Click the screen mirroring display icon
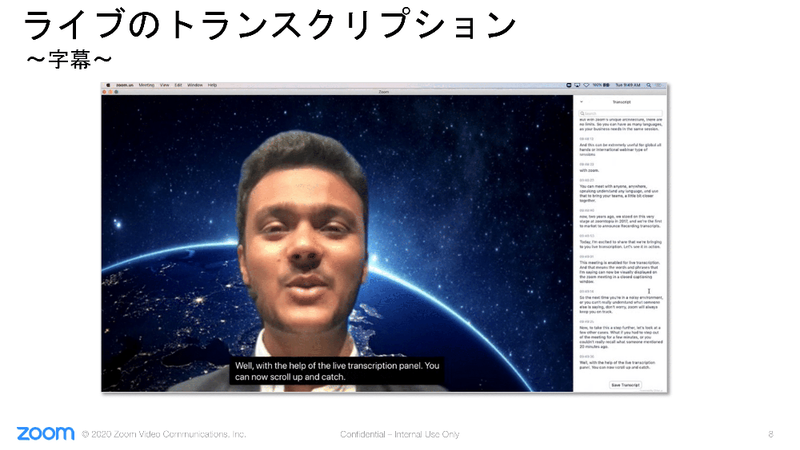The width and height of the screenshot is (800, 450). point(577,85)
